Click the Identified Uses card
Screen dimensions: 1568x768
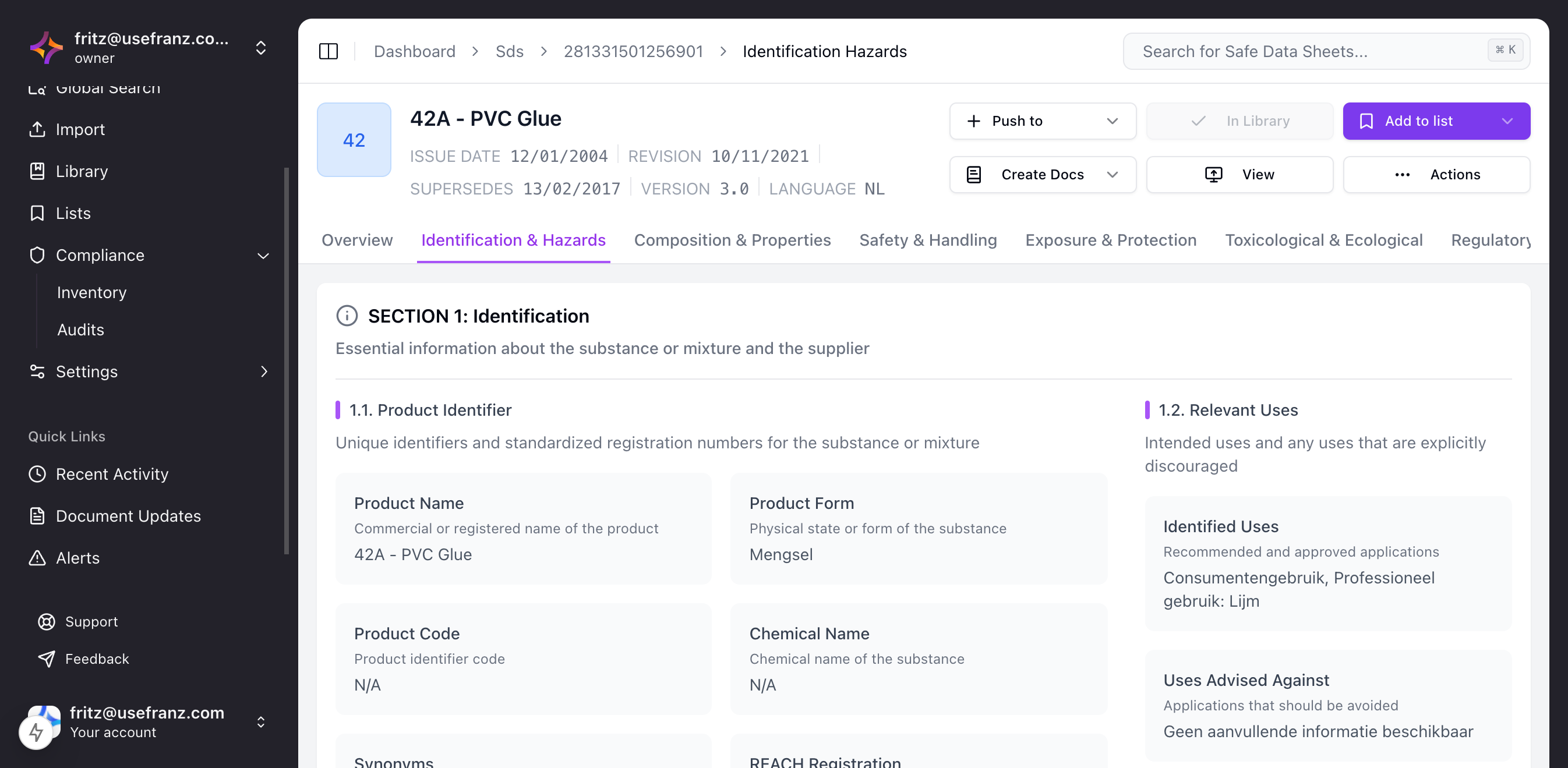[x=1327, y=563]
